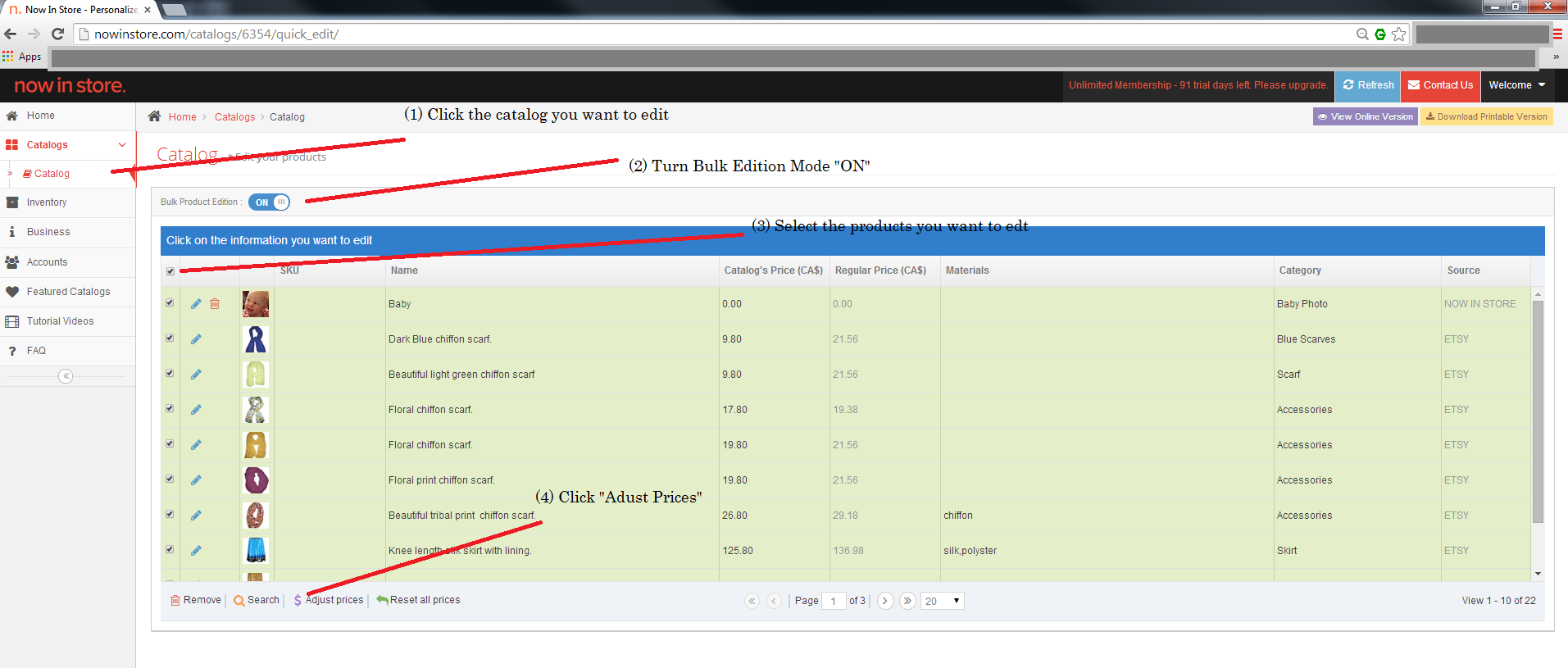Open Tutorial Videos from the sidebar
The height and width of the screenshot is (668, 1568).
point(60,321)
